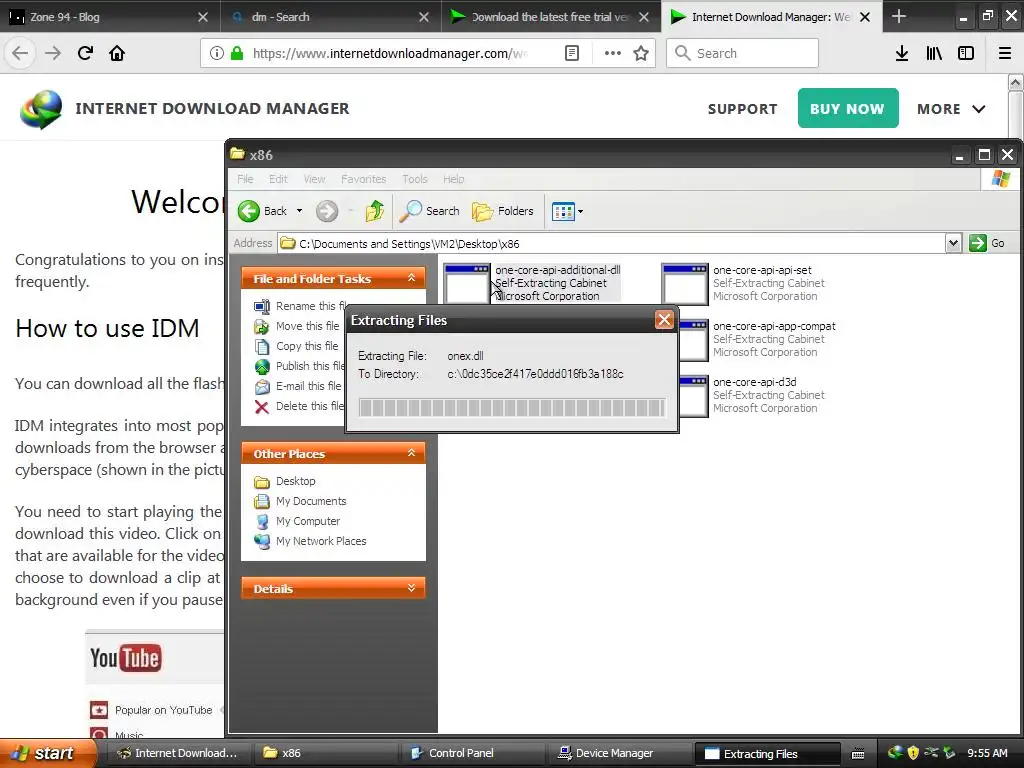Image resolution: width=1024 pixels, height=768 pixels.
Task: Open the Firefox home page
Action: 117,53
